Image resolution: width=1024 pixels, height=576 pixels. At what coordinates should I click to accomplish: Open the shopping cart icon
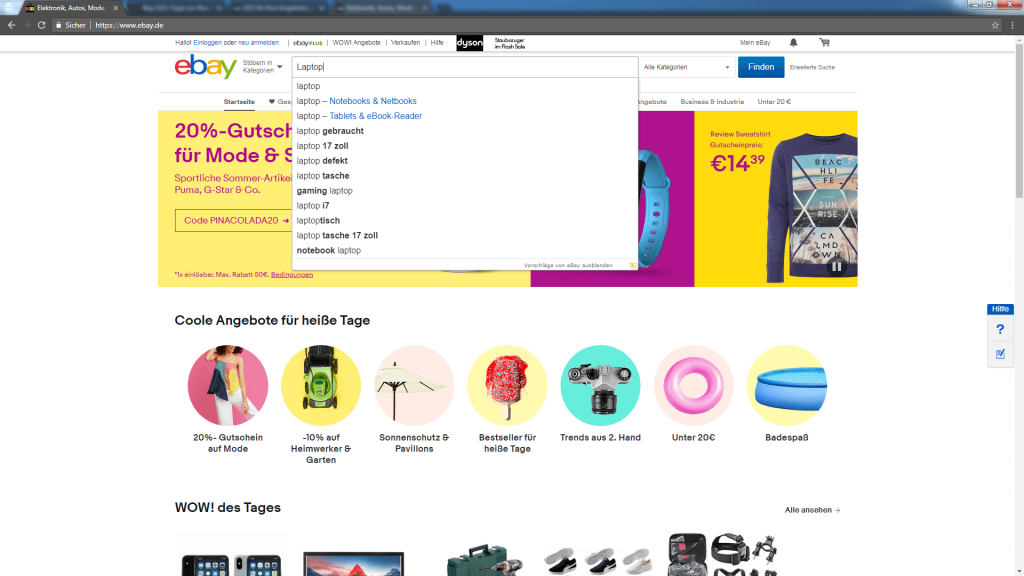coord(825,42)
